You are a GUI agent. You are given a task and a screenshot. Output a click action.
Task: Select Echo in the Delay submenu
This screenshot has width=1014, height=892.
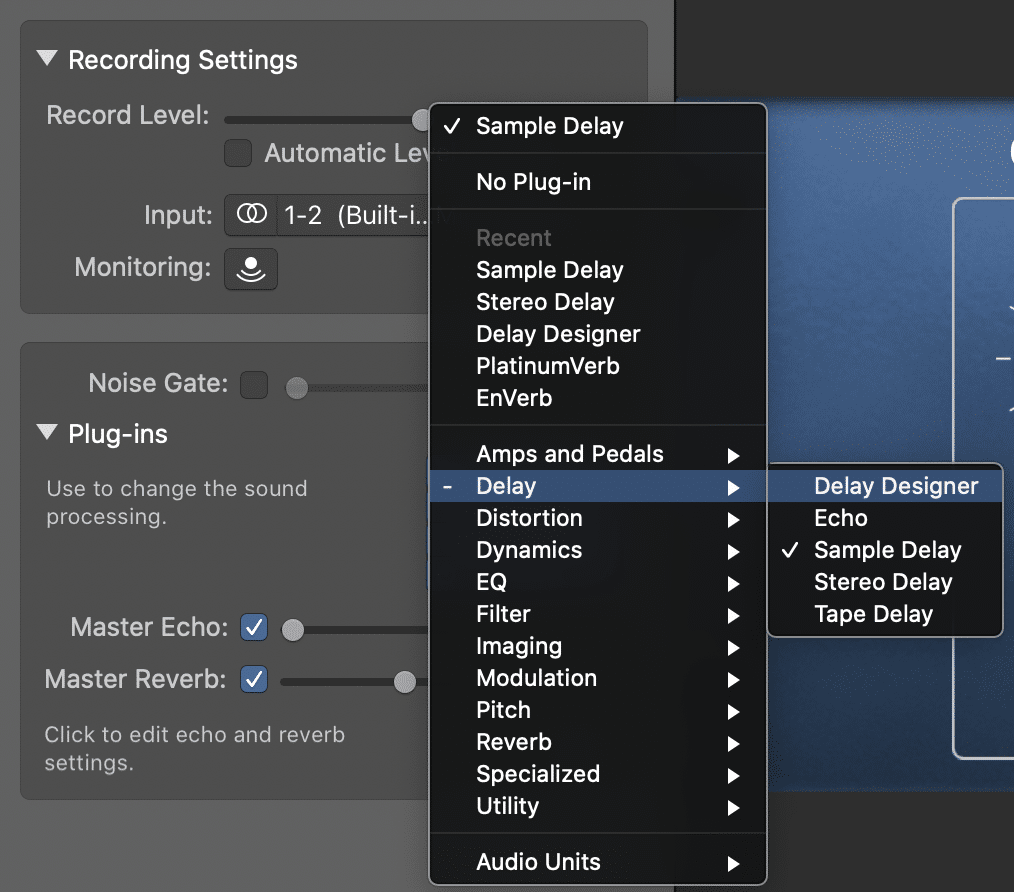coord(842,517)
